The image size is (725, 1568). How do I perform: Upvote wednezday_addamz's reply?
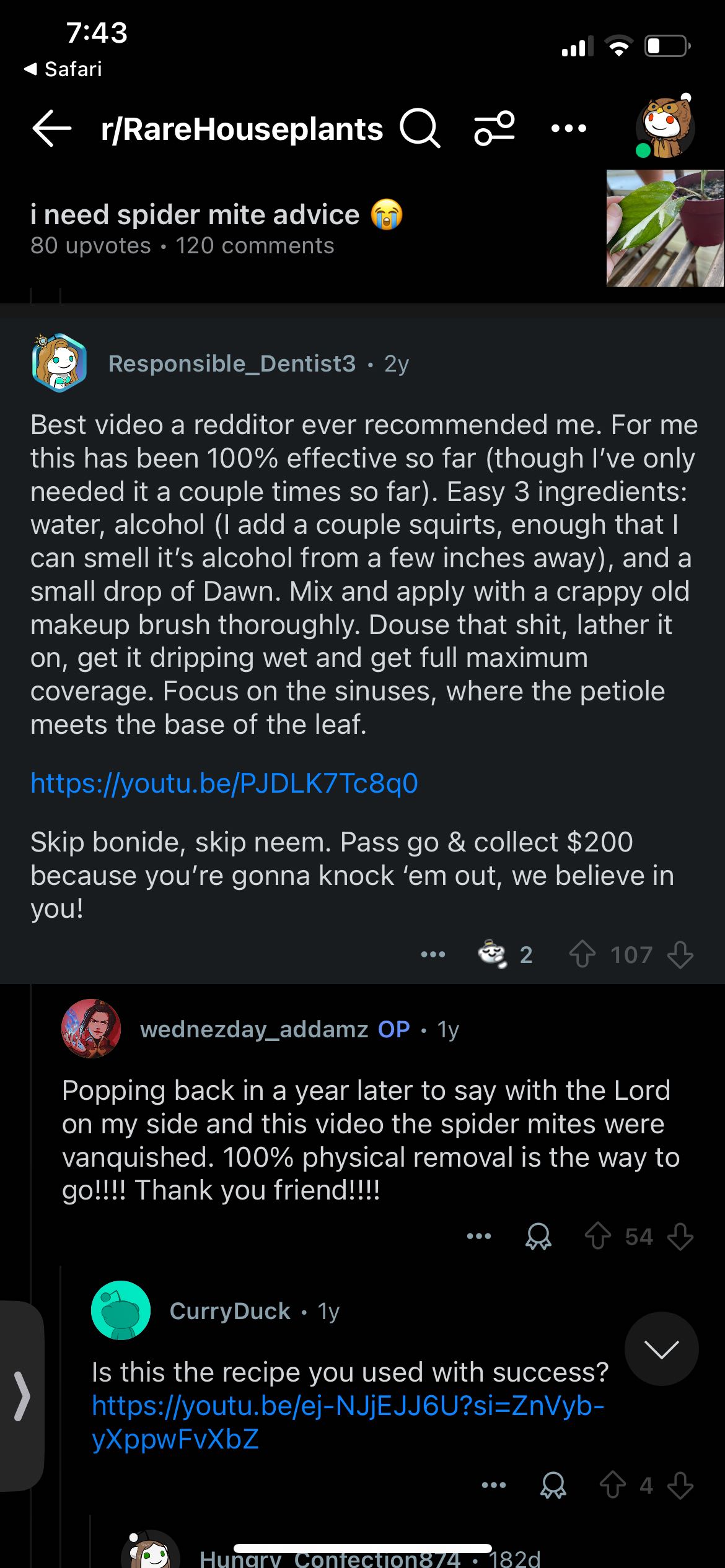coord(598,1237)
